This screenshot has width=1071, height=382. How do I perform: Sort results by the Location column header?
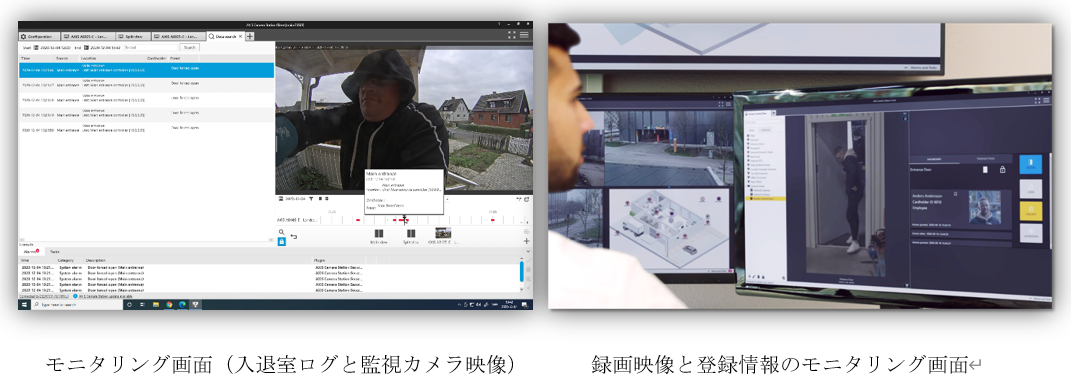pyautogui.click(x=89, y=59)
